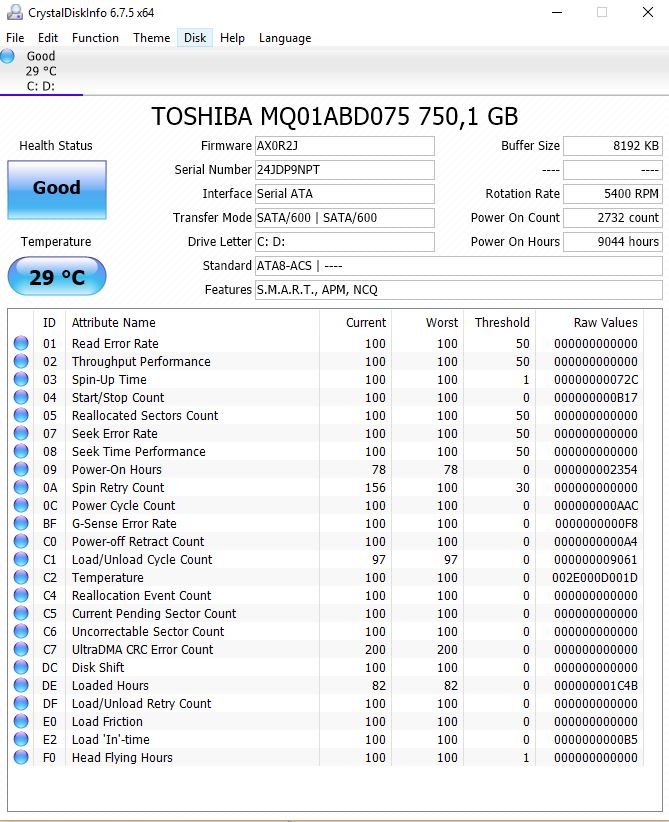
Task: Select raw value 002E000D001D
Action: coord(595,578)
